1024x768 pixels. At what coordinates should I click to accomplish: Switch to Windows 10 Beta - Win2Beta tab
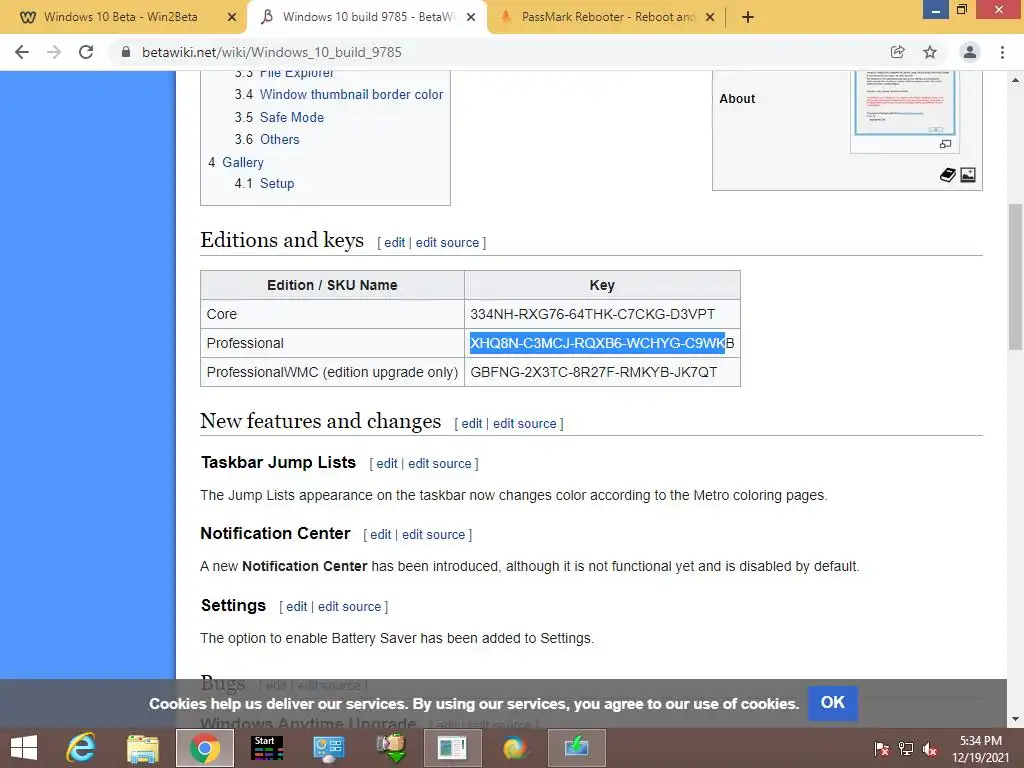pos(121,17)
